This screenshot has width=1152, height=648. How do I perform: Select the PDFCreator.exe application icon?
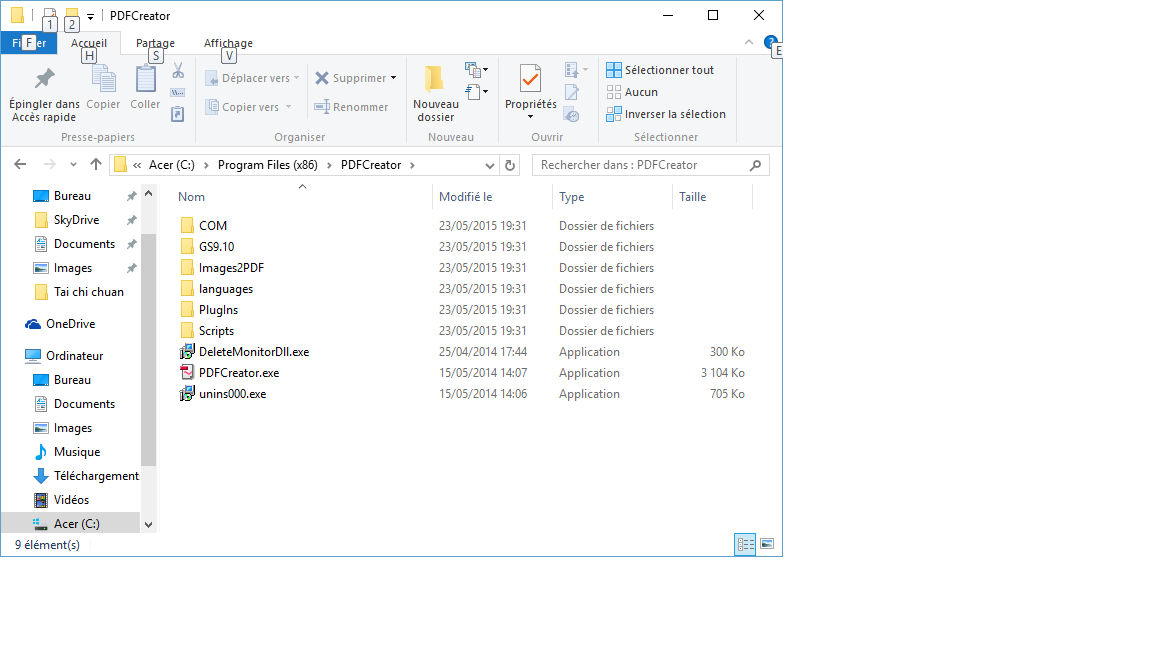click(187, 372)
